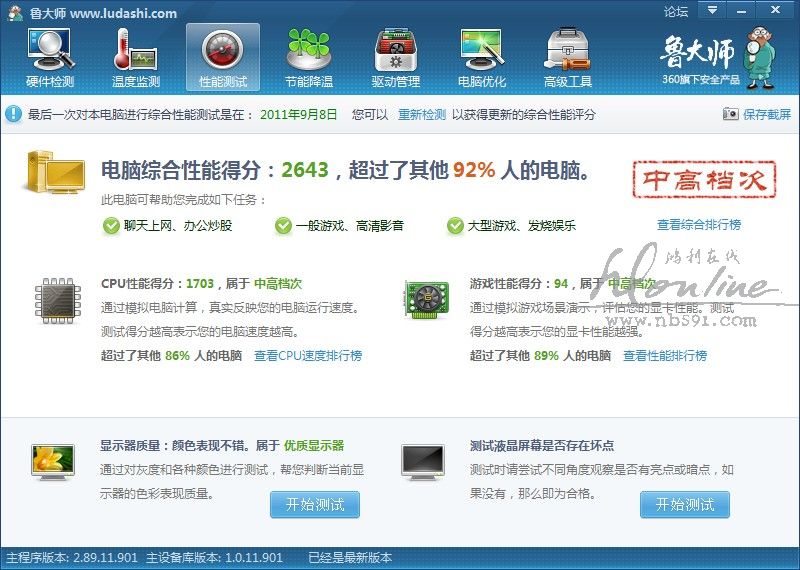800x570 pixels.
Task: Click the 92% percentile value
Action: tap(474, 170)
